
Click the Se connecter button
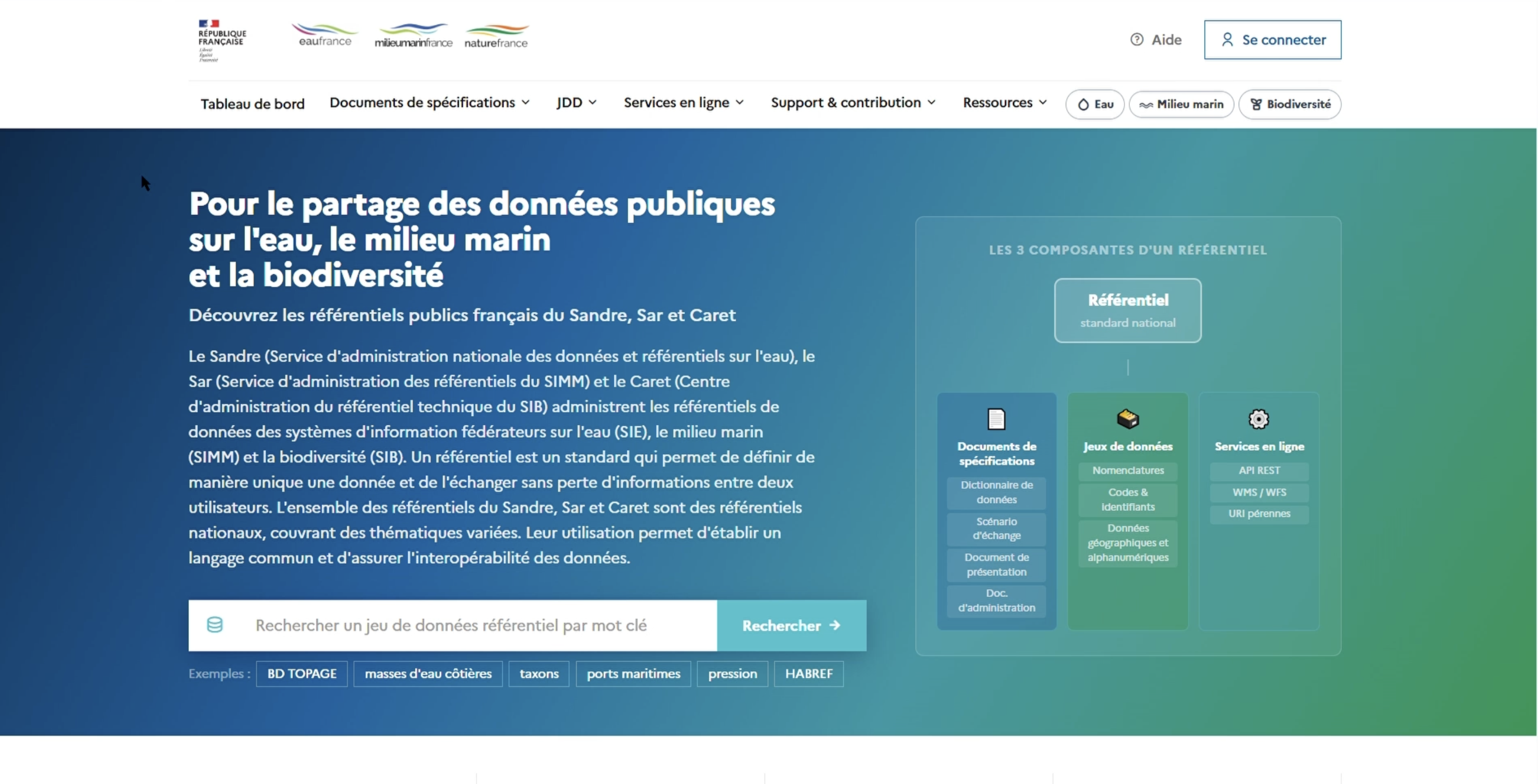click(1273, 39)
